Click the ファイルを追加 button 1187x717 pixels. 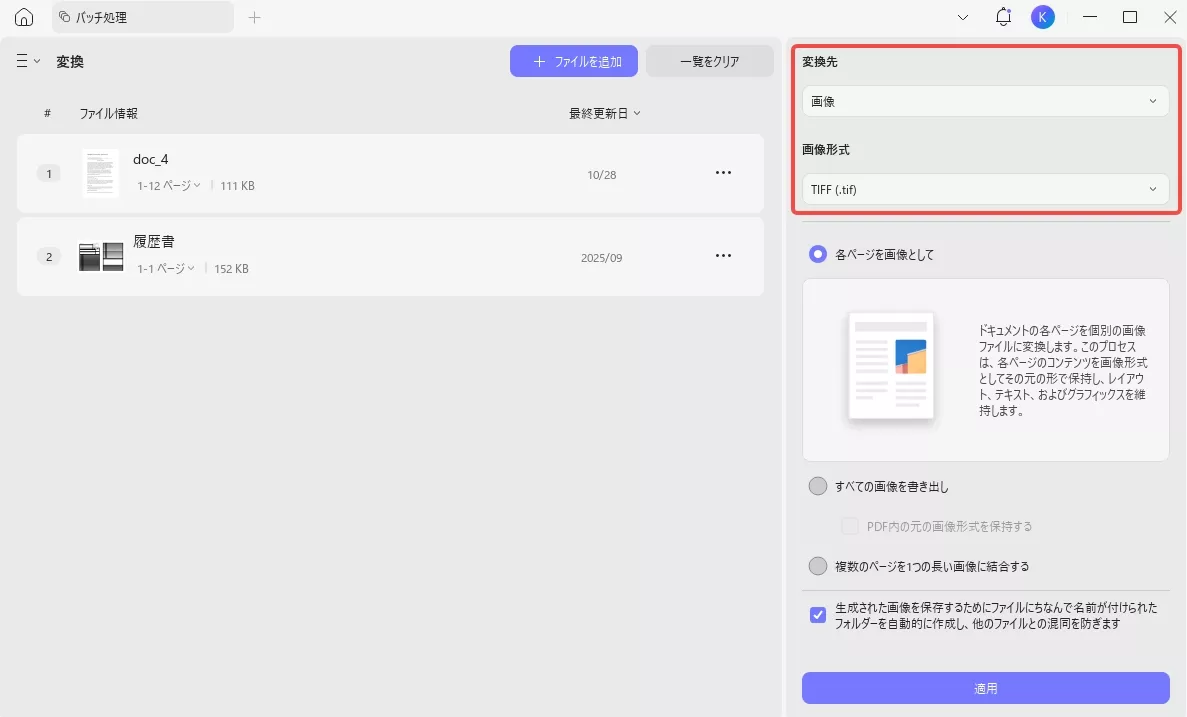coord(573,61)
